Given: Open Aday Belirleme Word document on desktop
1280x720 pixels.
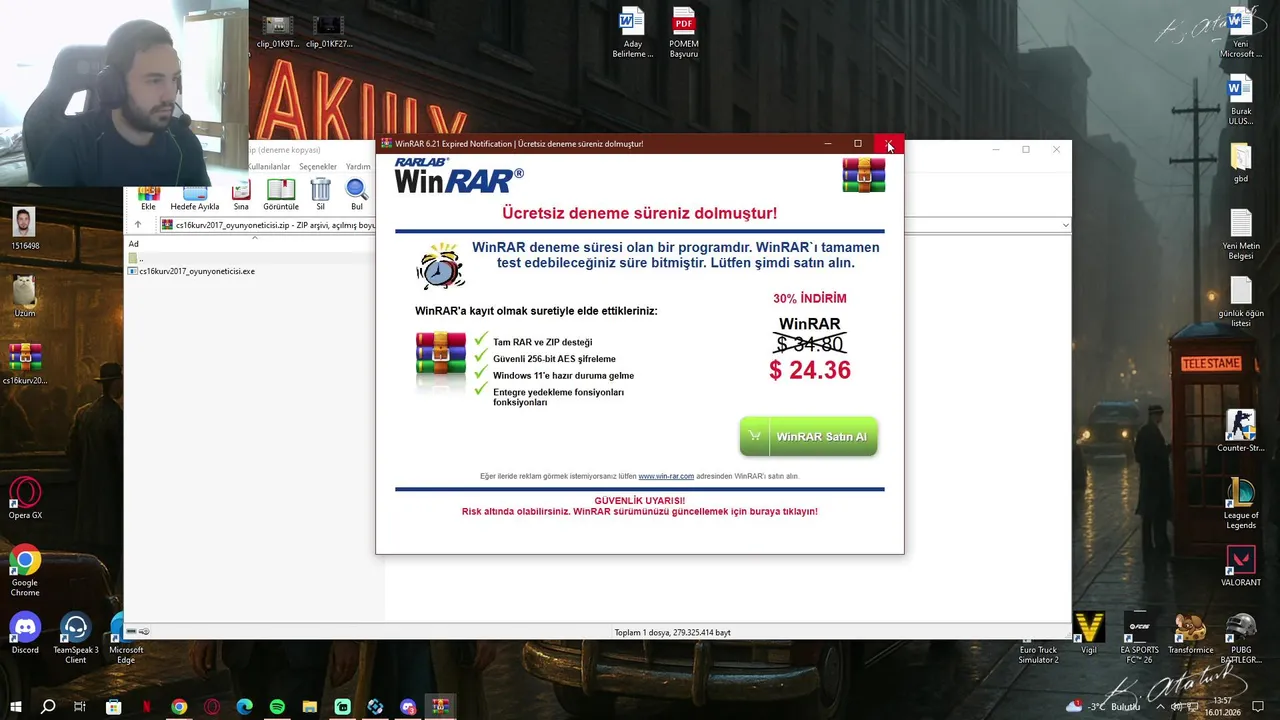Looking at the screenshot, I should tap(632, 33).
